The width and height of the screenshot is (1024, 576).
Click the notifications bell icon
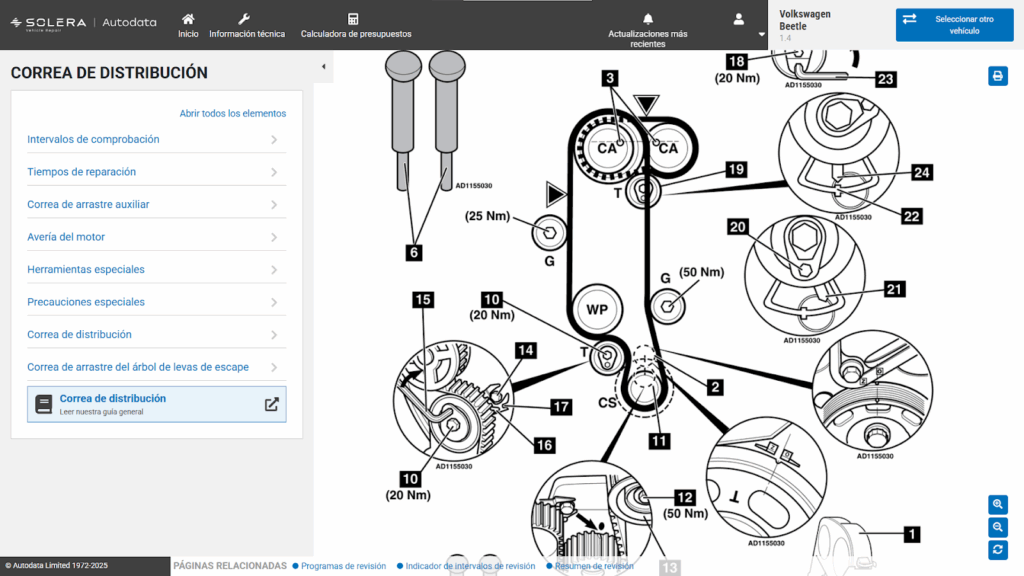648,19
